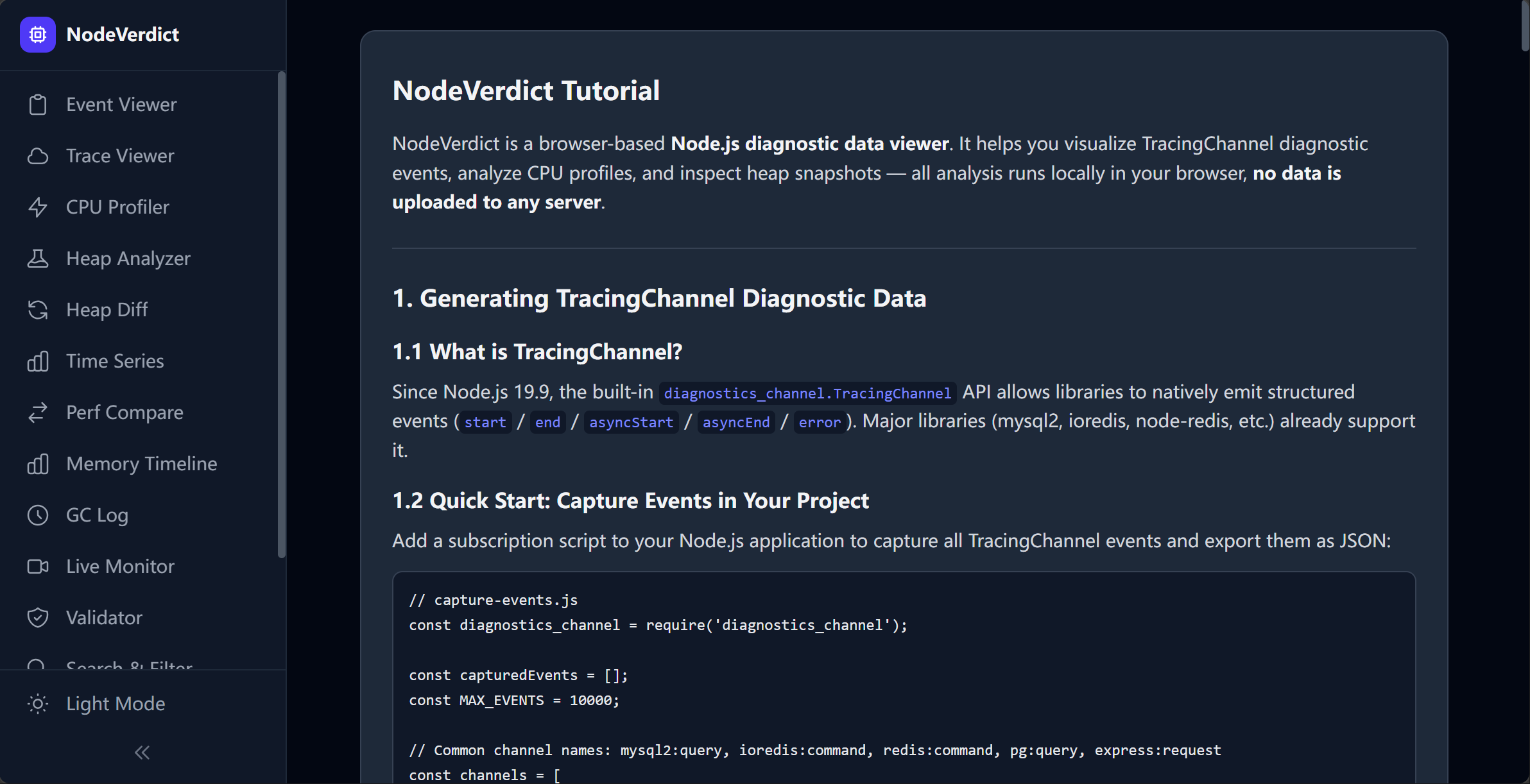Click code line 'const channels = ['

(485, 775)
